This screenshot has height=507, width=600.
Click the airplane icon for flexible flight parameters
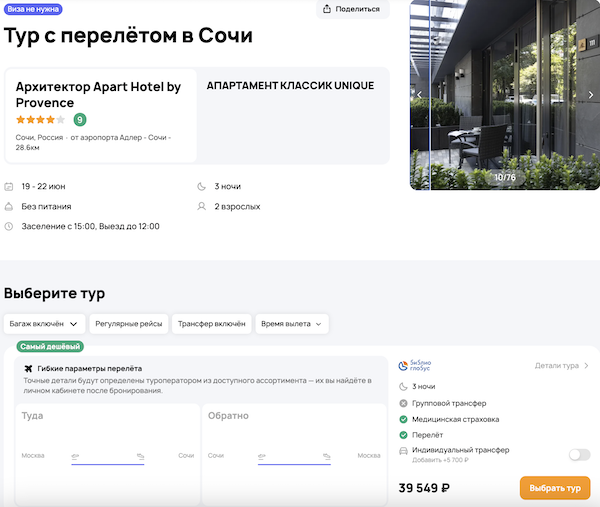[28, 369]
